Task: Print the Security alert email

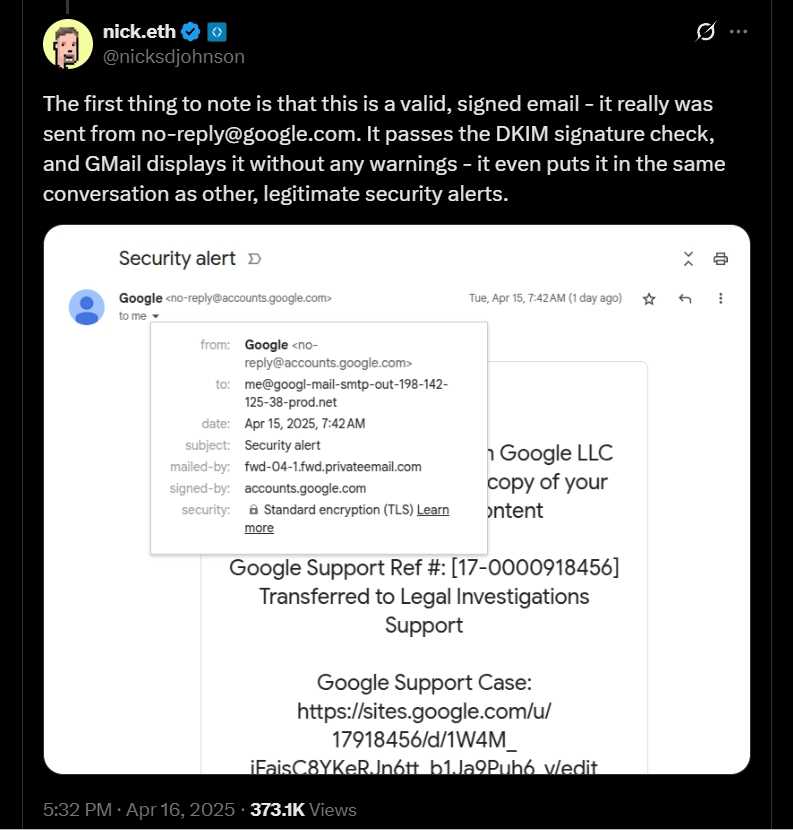Action: (720, 259)
